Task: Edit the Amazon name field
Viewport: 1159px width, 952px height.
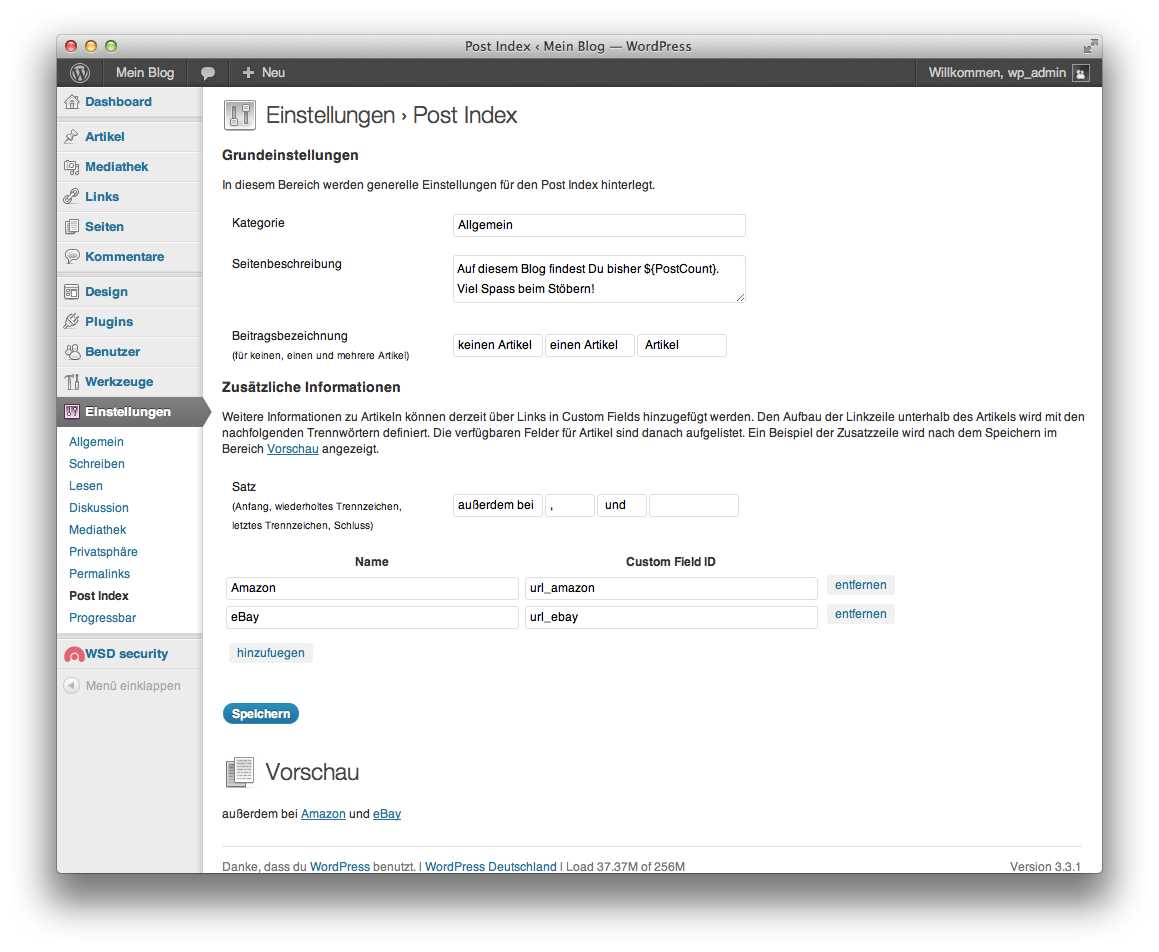Action: click(372, 588)
